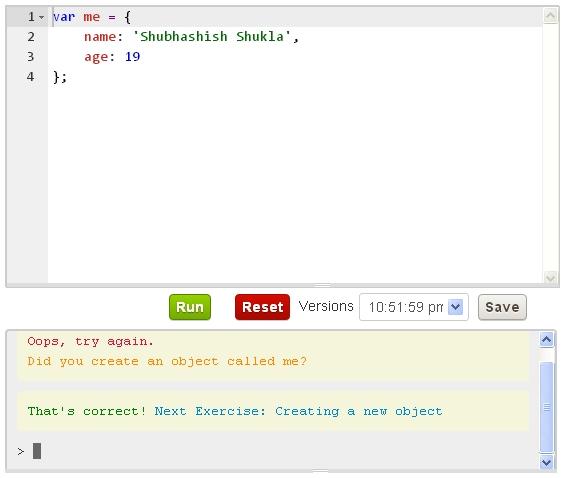566x478 pixels.
Task: Click the red Reset button
Action: pos(262,307)
